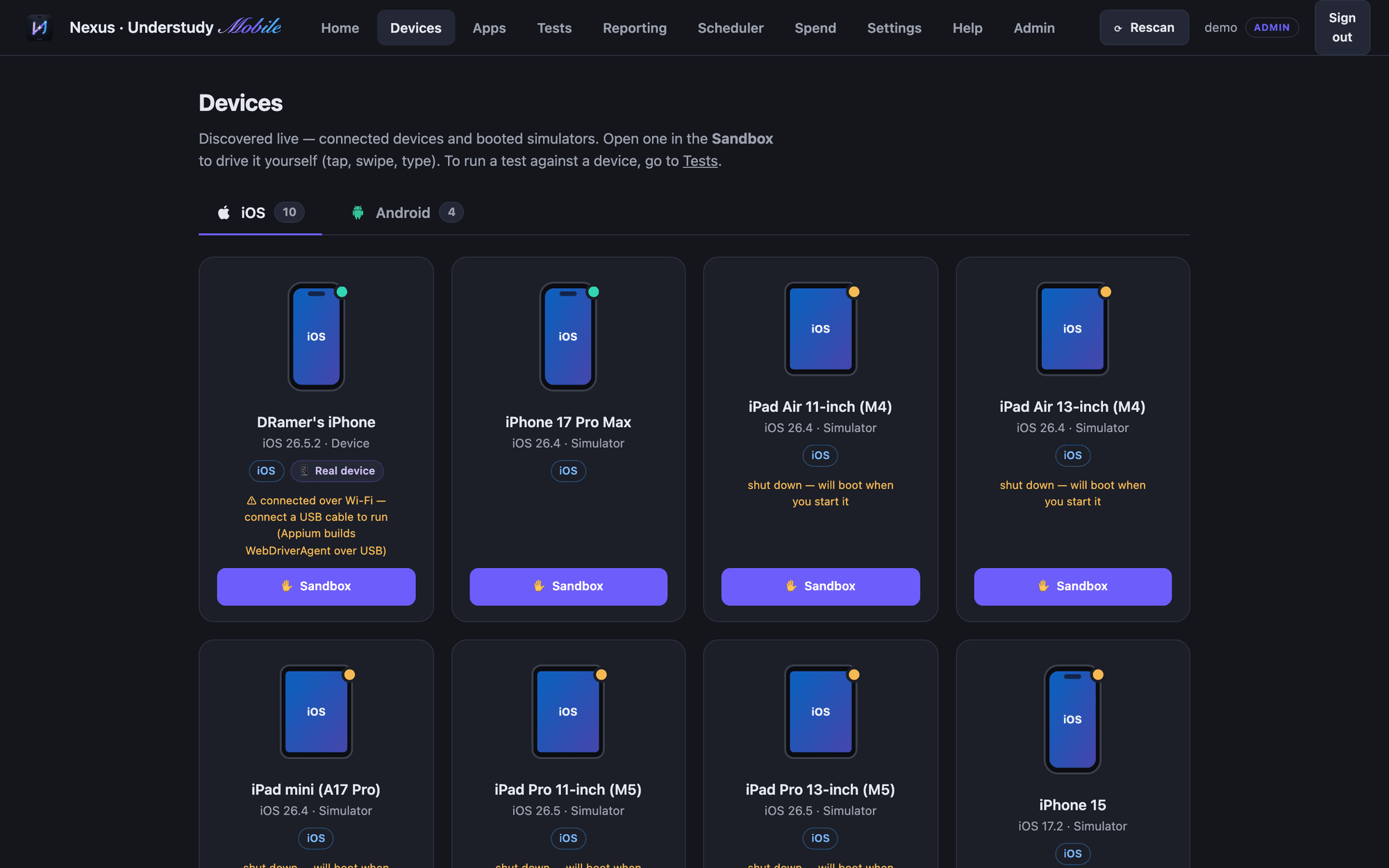Open DRamer's iPhone in the Sandbox
Screen dimensions: 1389x868
click(316, 586)
